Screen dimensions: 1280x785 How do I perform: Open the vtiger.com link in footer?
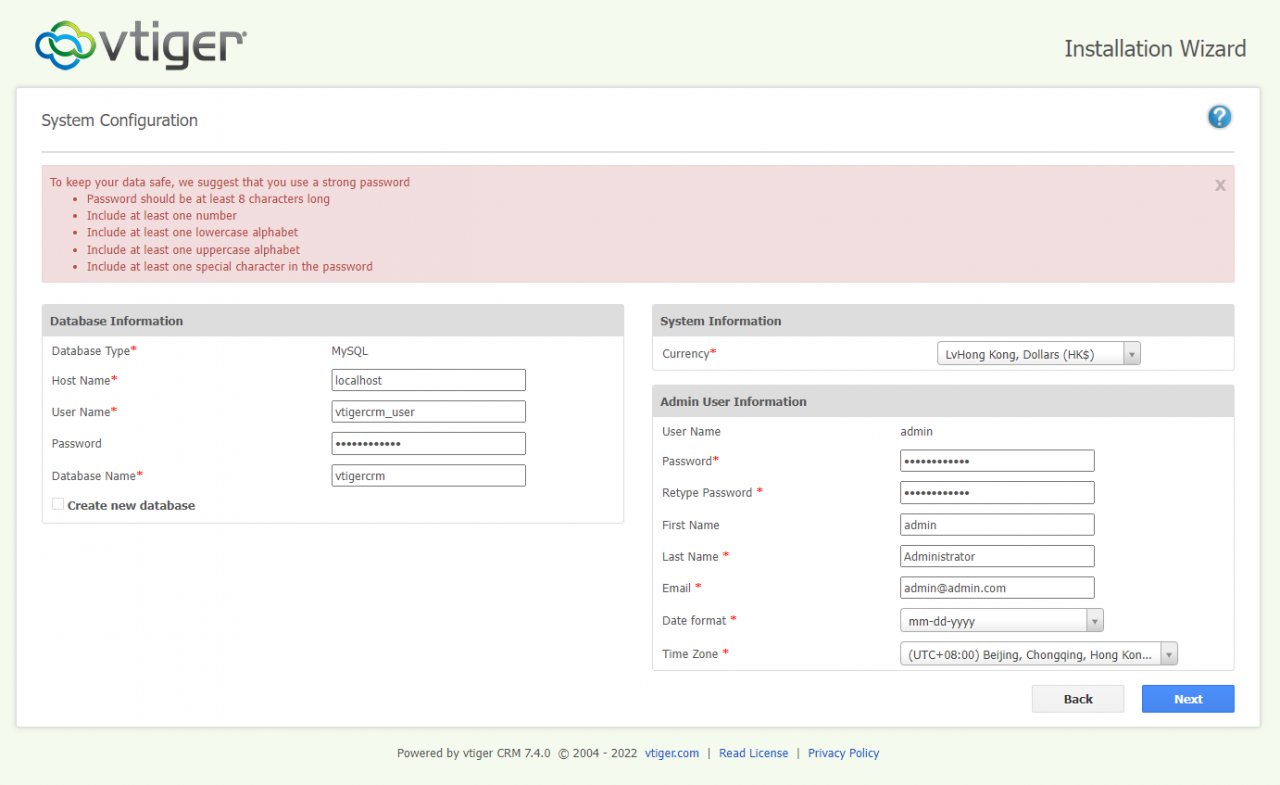tap(672, 753)
